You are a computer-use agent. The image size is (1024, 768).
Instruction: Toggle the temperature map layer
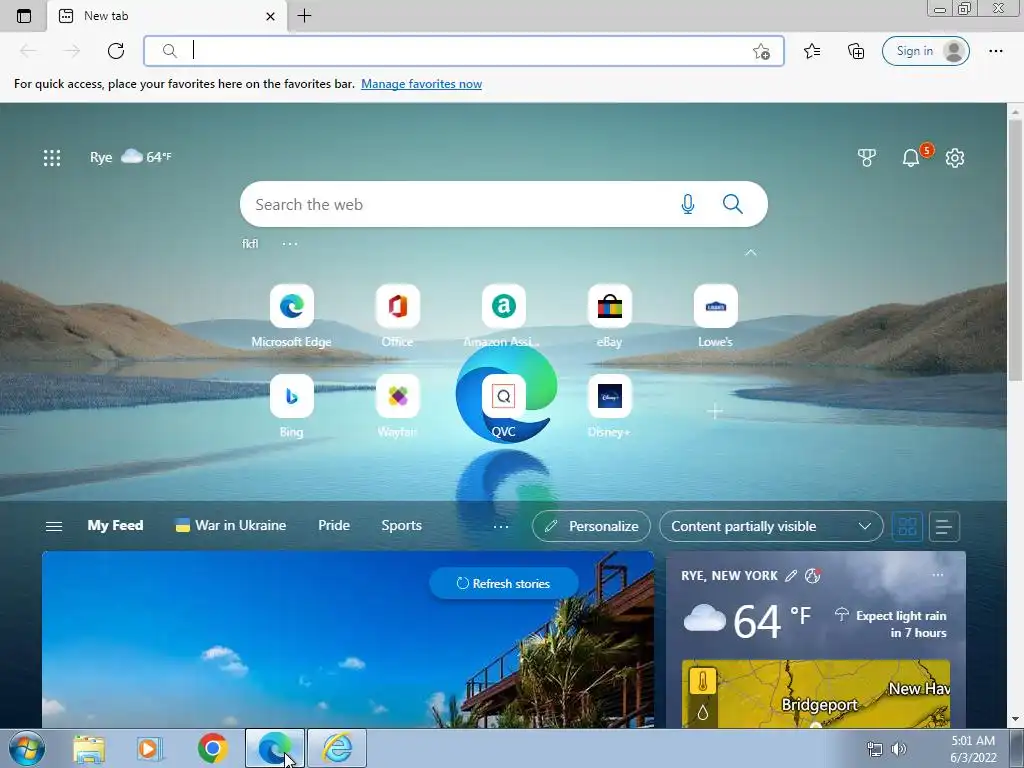[x=703, y=682]
